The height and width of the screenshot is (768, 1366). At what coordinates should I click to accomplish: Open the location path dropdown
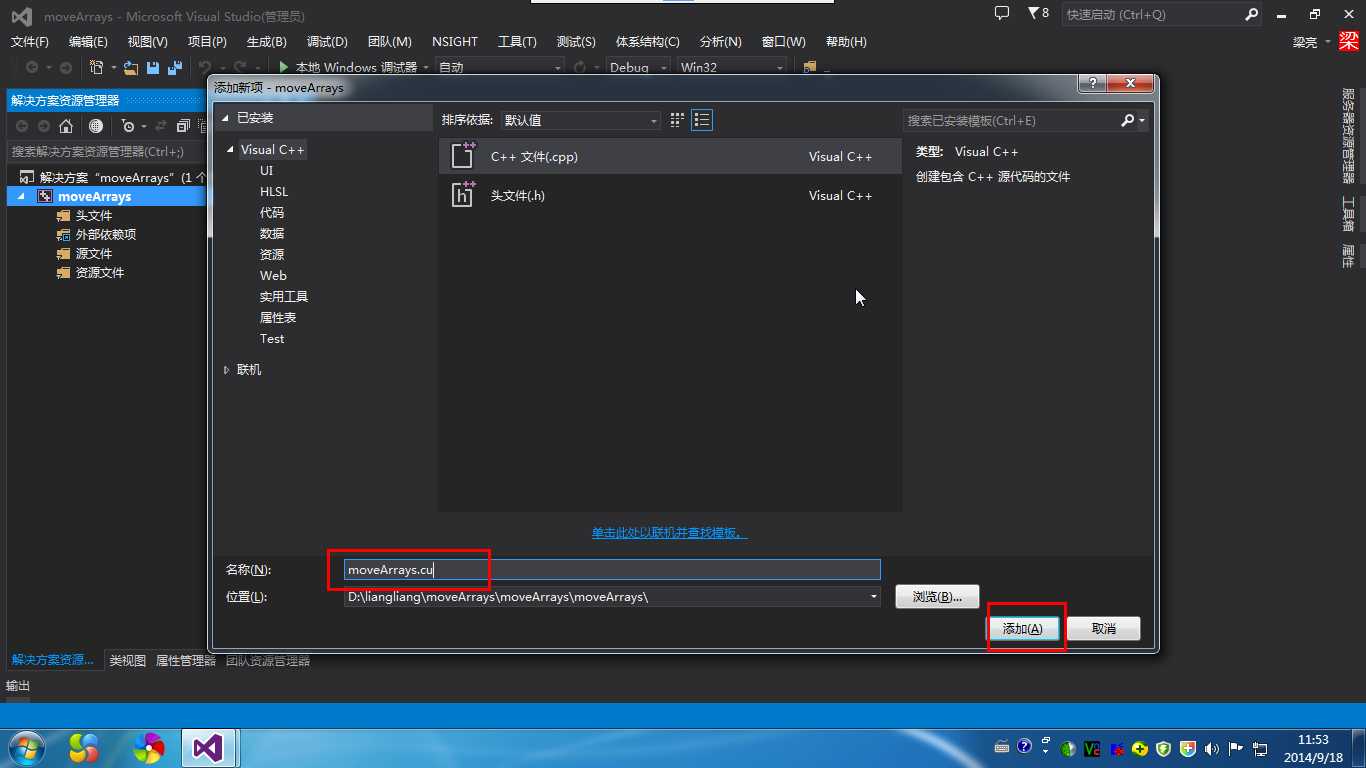(873, 597)
